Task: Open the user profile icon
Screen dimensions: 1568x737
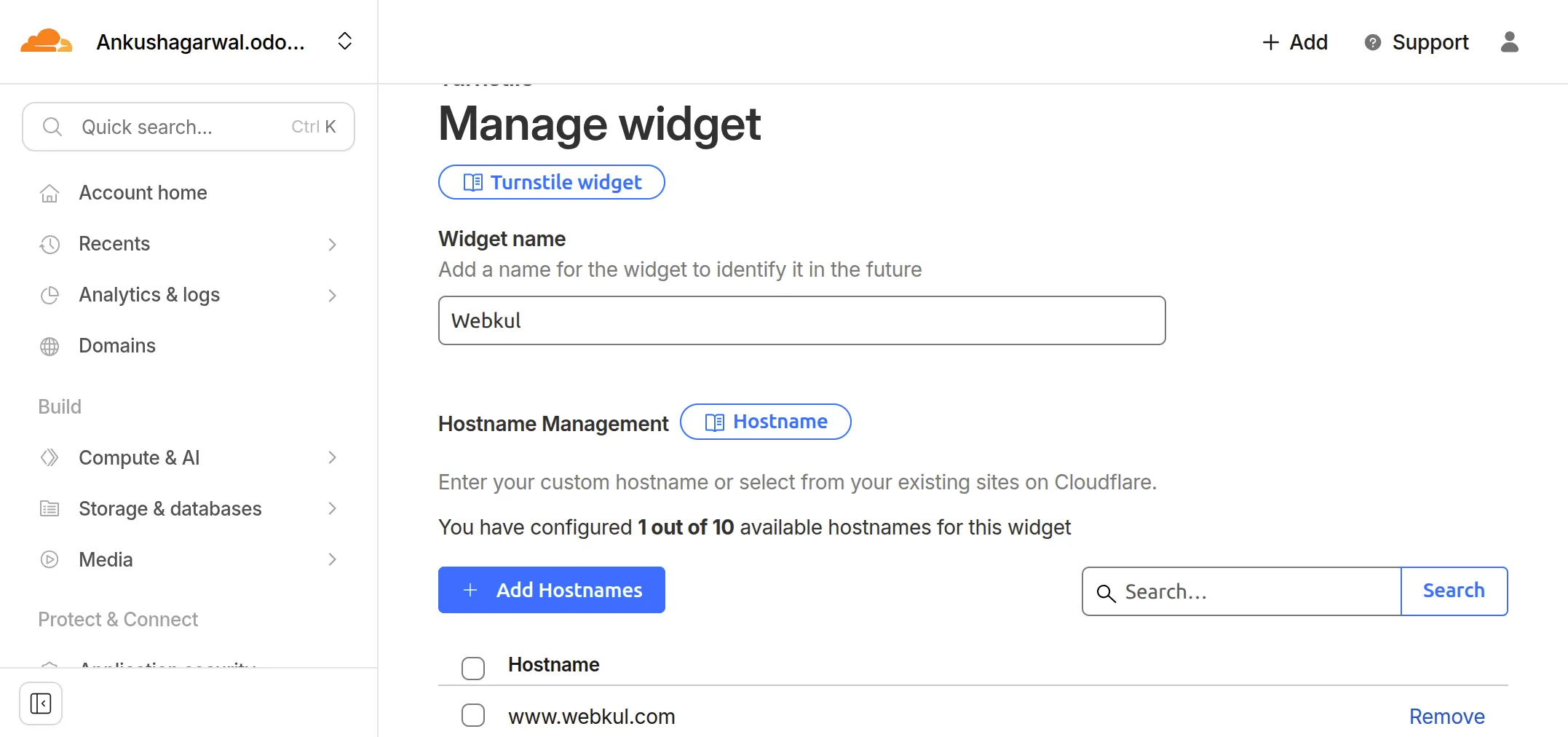Action: pos(1510,42)
